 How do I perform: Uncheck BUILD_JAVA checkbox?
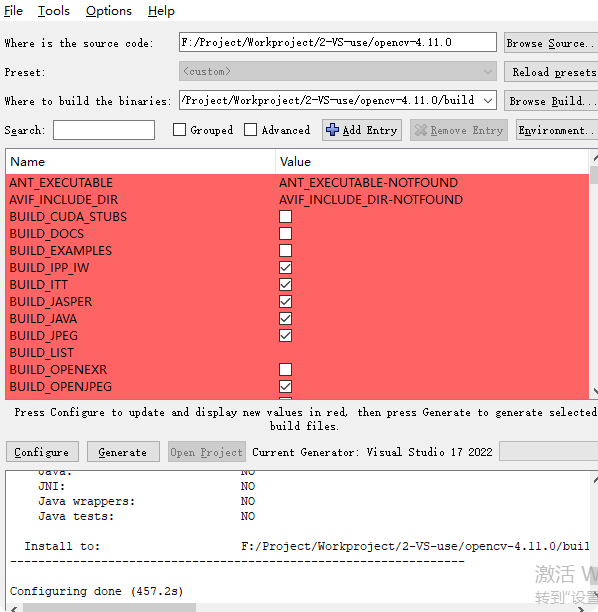[x=285, y=318]
